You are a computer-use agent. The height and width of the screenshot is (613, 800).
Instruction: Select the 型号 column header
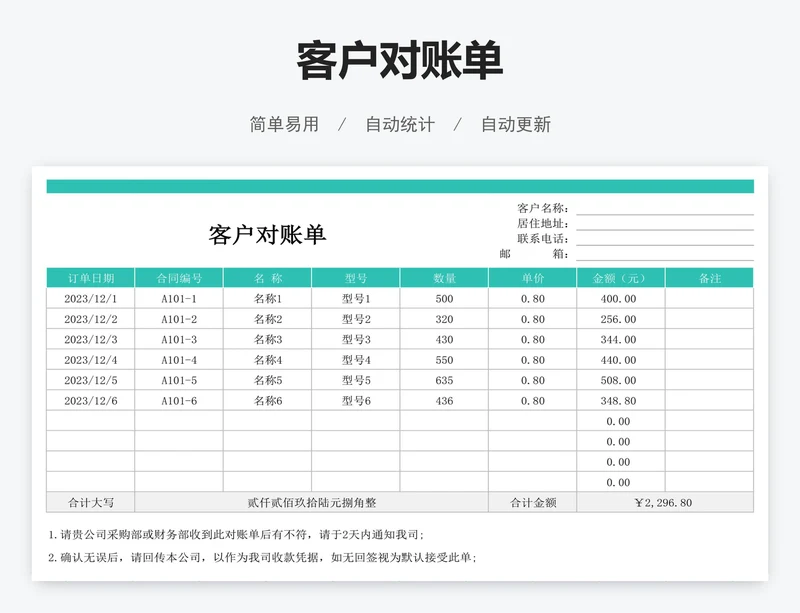[356, 278]
